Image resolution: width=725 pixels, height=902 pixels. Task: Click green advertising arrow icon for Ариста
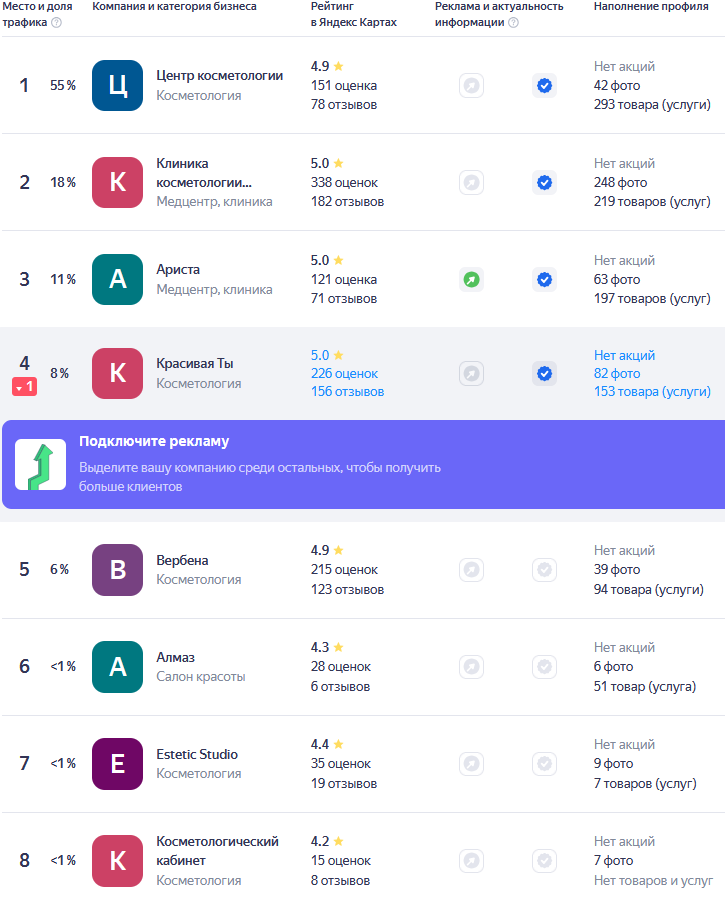click(471, 279)
